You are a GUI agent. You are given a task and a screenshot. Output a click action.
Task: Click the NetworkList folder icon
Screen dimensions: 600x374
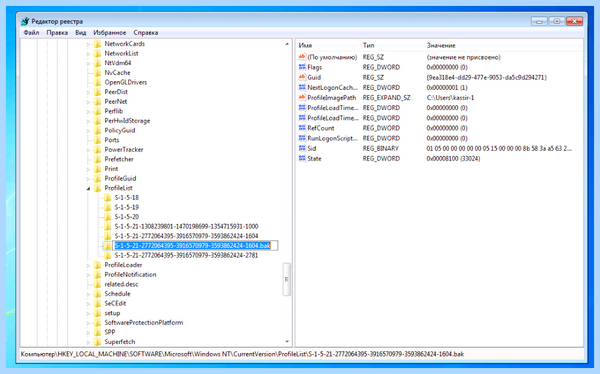point(98,53)
